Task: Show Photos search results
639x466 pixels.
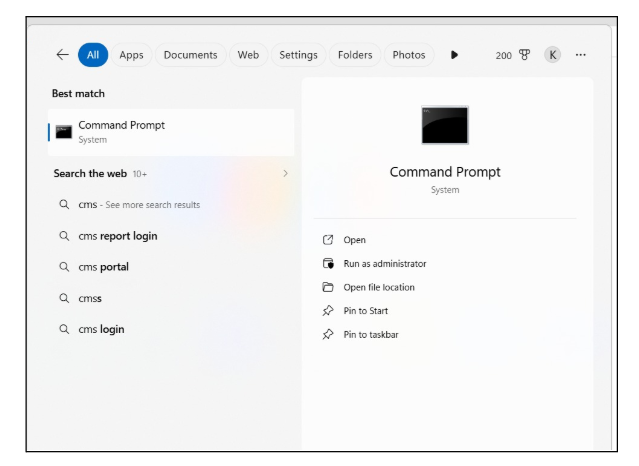Action: [x=408, y=55]
